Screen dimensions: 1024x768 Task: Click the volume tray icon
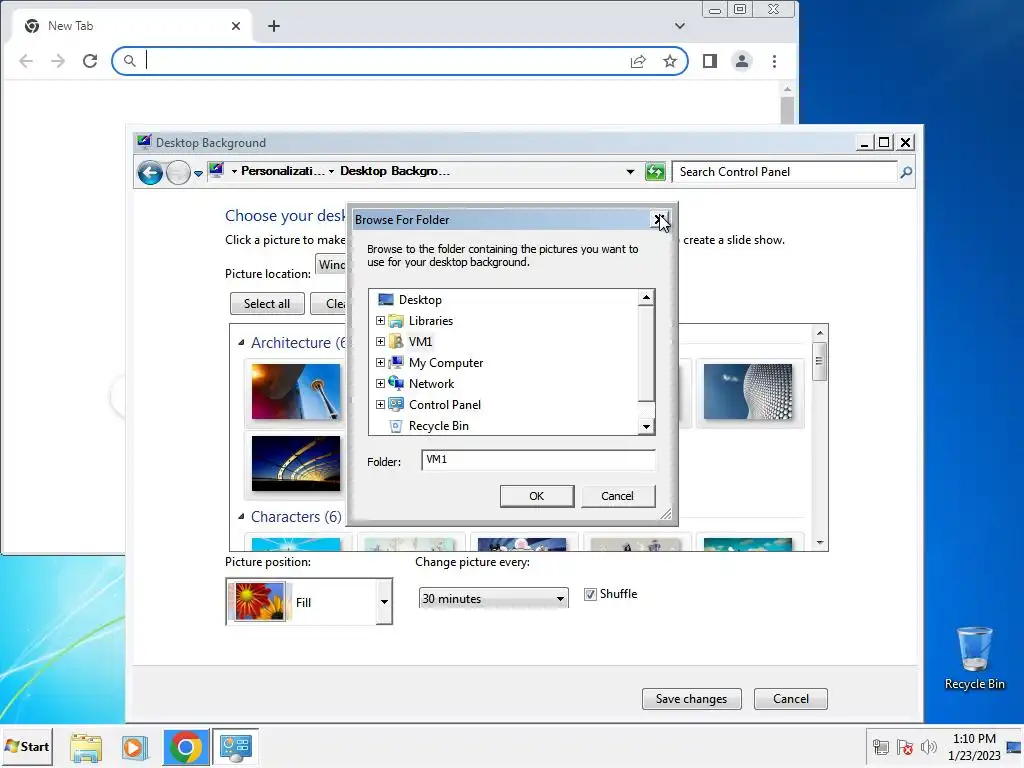pyautogui.click(x=928, y=747)
